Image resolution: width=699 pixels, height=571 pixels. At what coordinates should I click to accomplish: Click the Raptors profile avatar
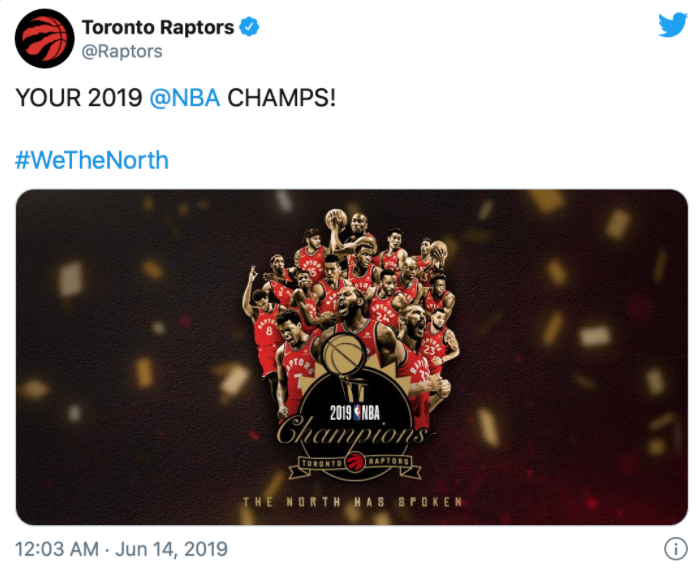pyautogui.click(x=44, y=38)
